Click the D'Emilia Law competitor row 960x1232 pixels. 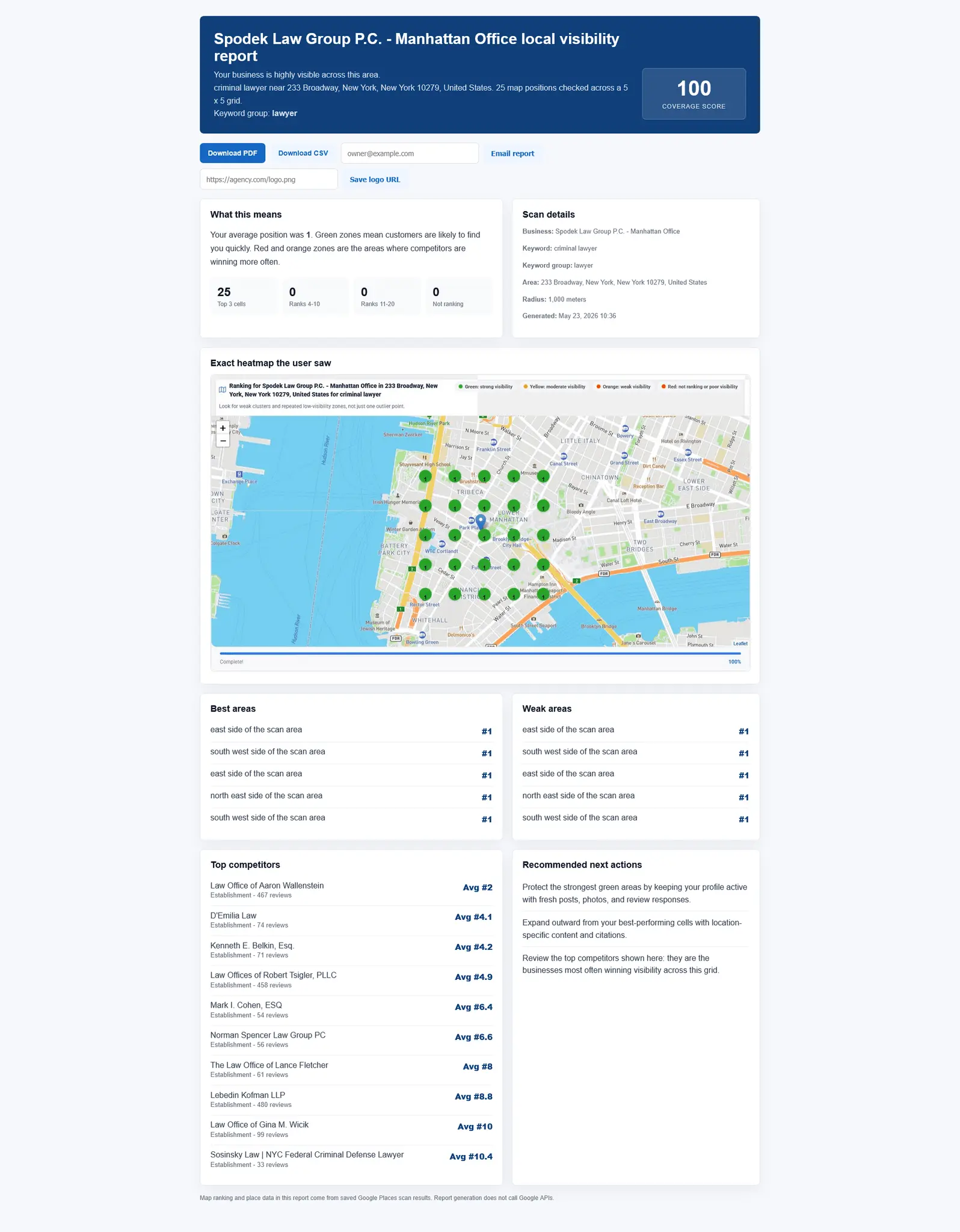(x=351, y=920)
